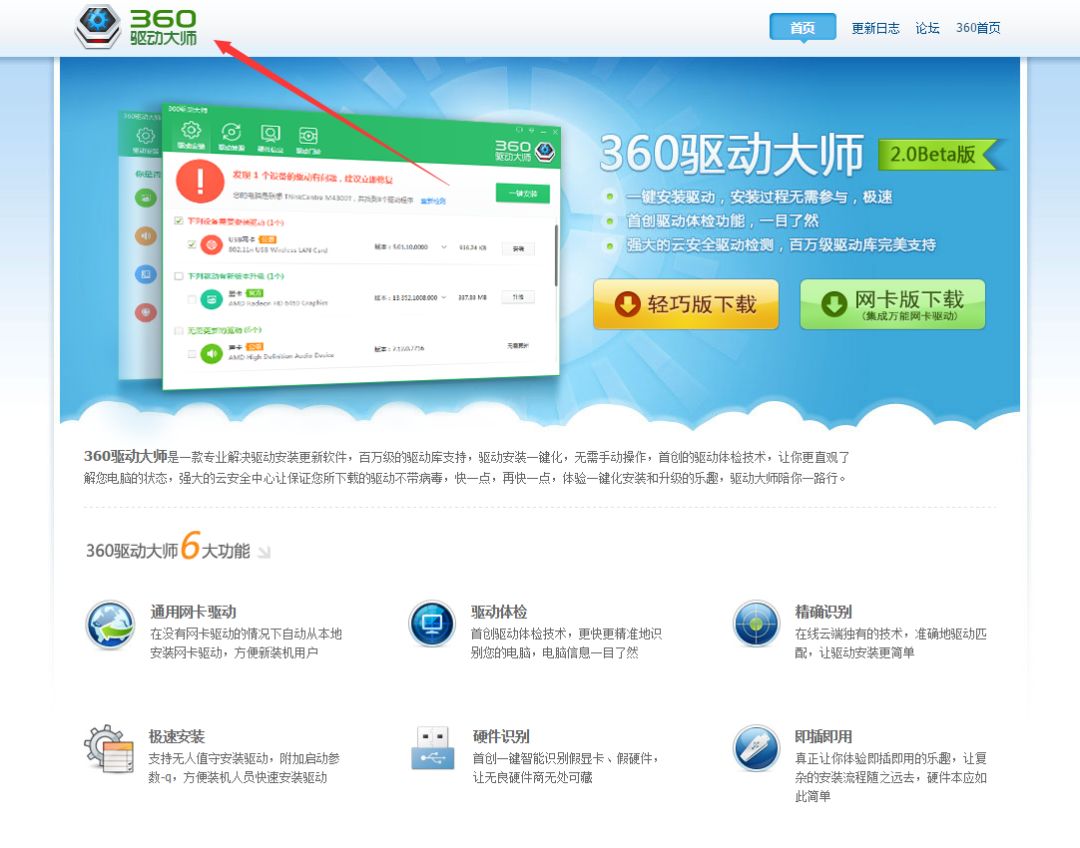Click blue square icon in background preview window
The width and height of the screenshot is (1080, 848).
tap(145, 274)
